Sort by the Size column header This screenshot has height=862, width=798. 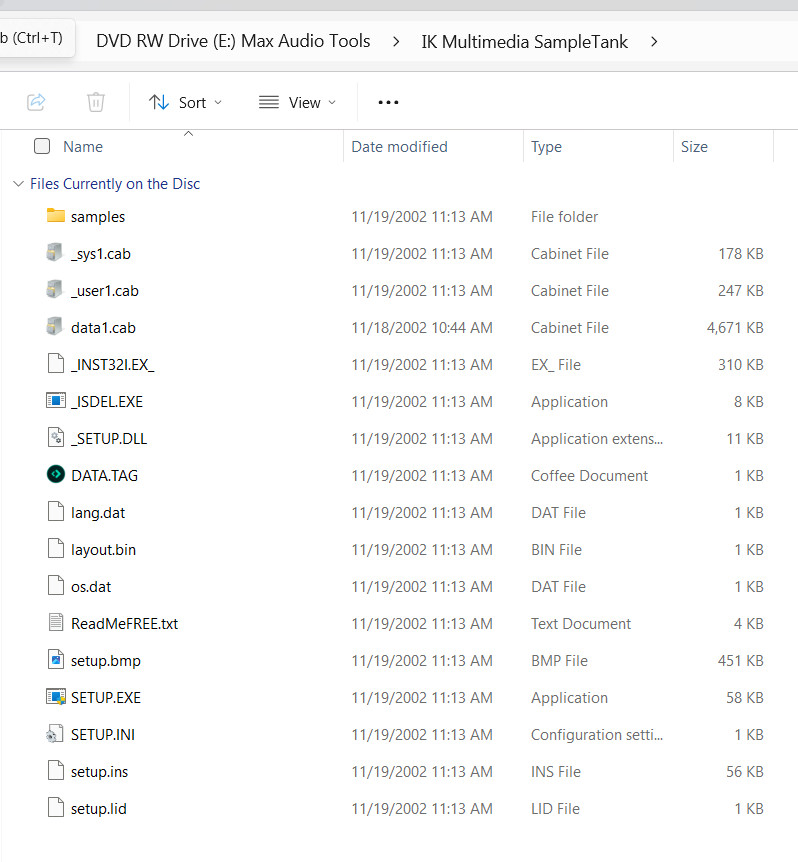[x=694, y=147]
